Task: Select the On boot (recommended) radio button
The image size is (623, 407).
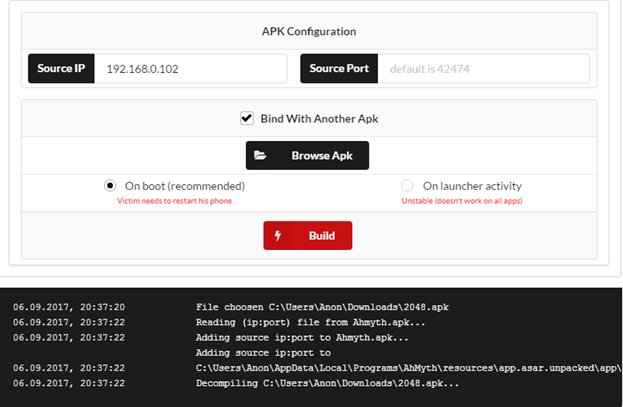Action: coord(110,186)
